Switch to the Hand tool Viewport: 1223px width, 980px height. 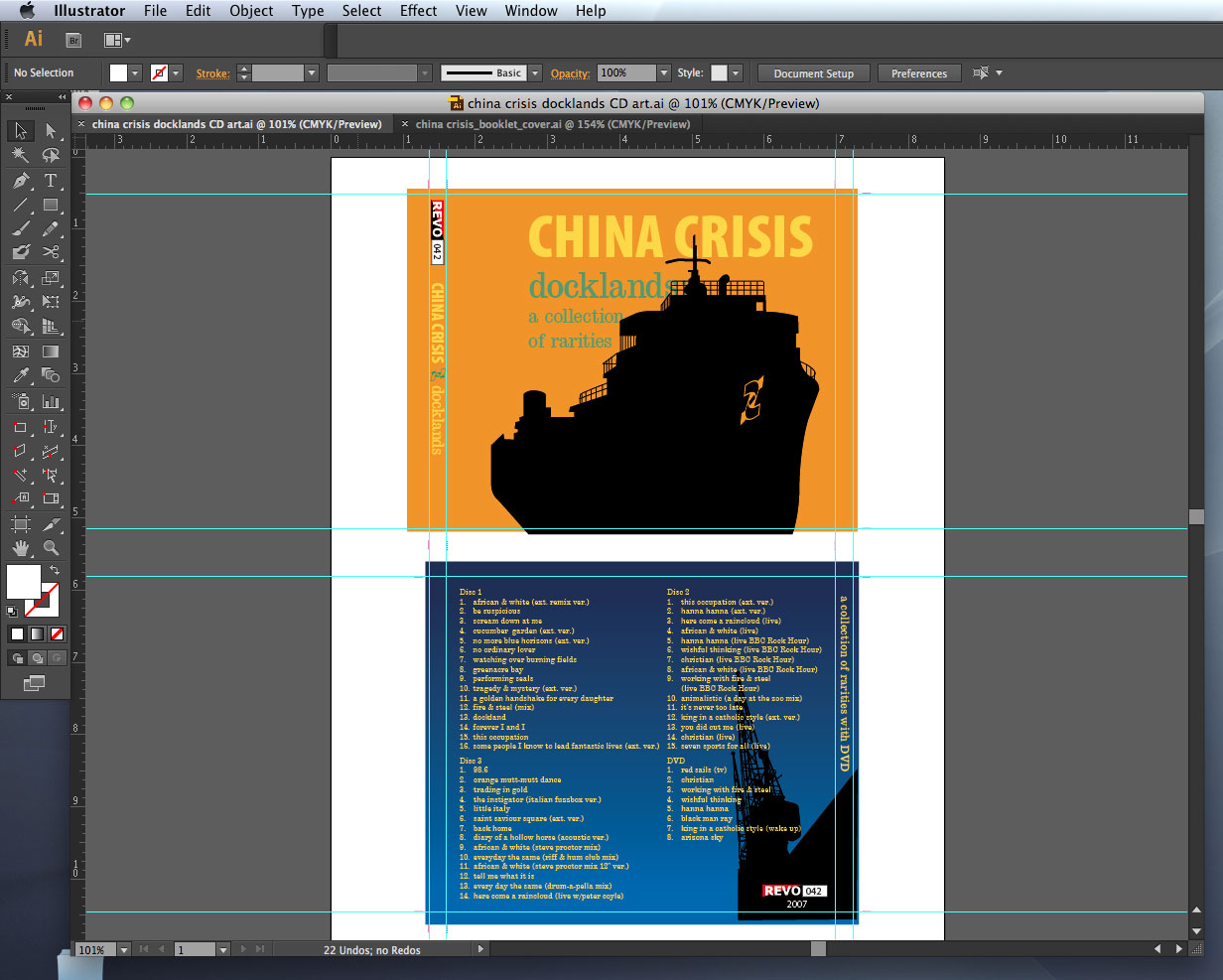20,548
